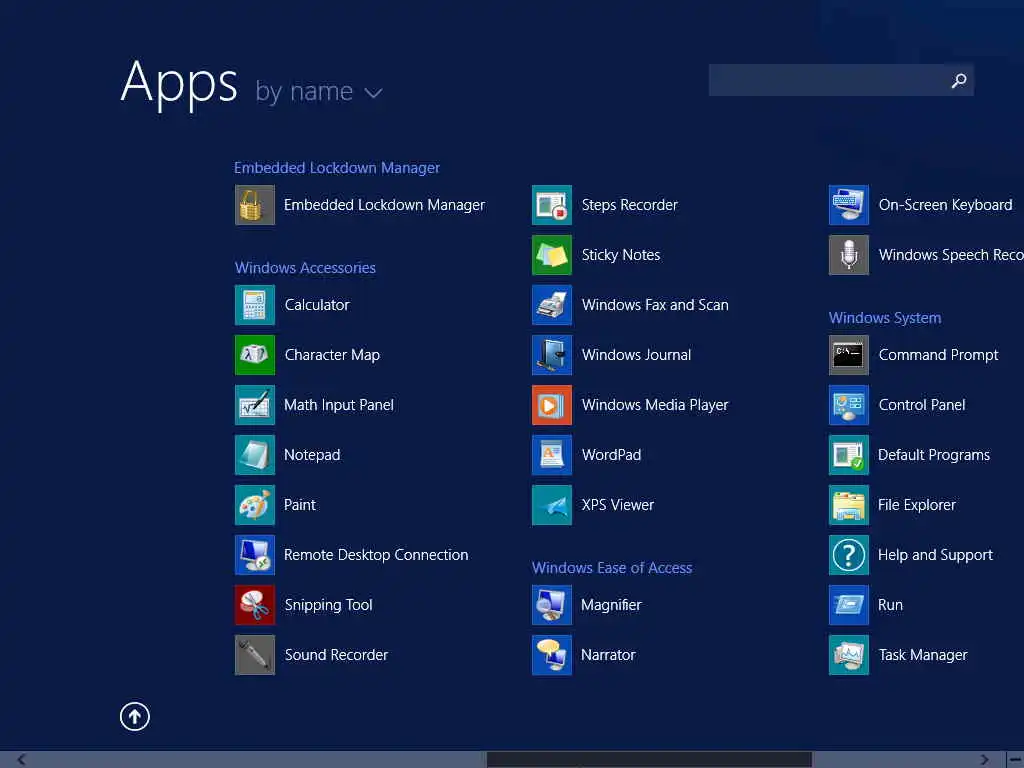Image resolution: width=1024 pixels, height=768 pixels.
Task: Click the 'XPS Viewer' label text
Action: (618, 505)
